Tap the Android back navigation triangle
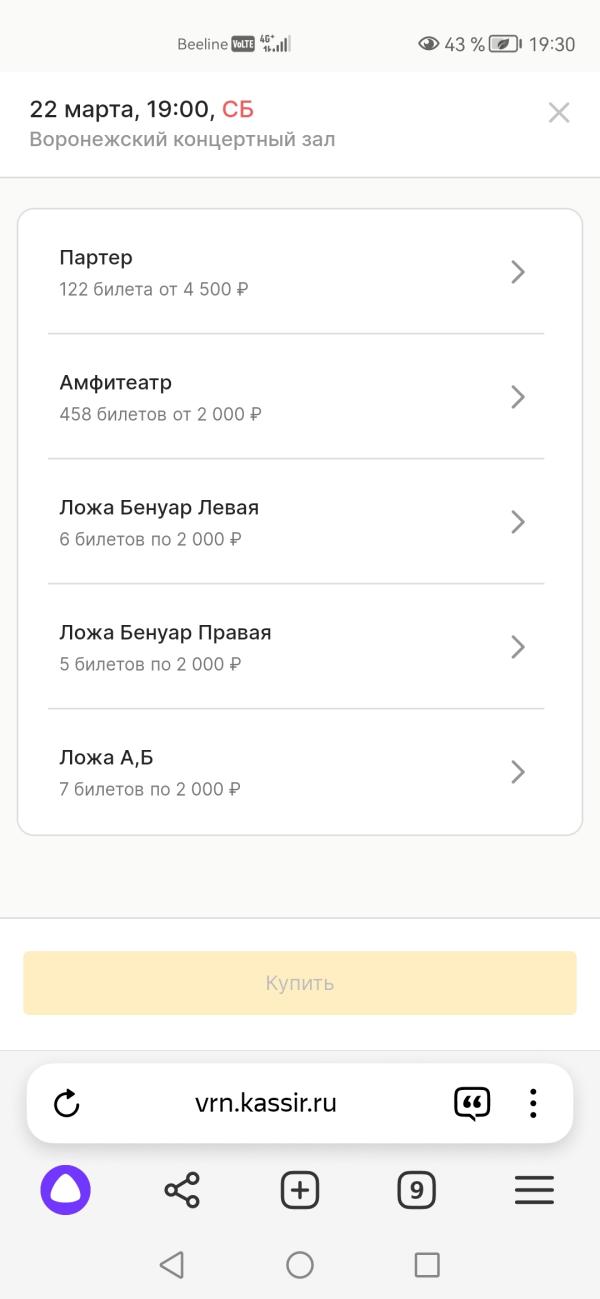Viewport: 600px width, 1299px height. (x=172, y=1265)
